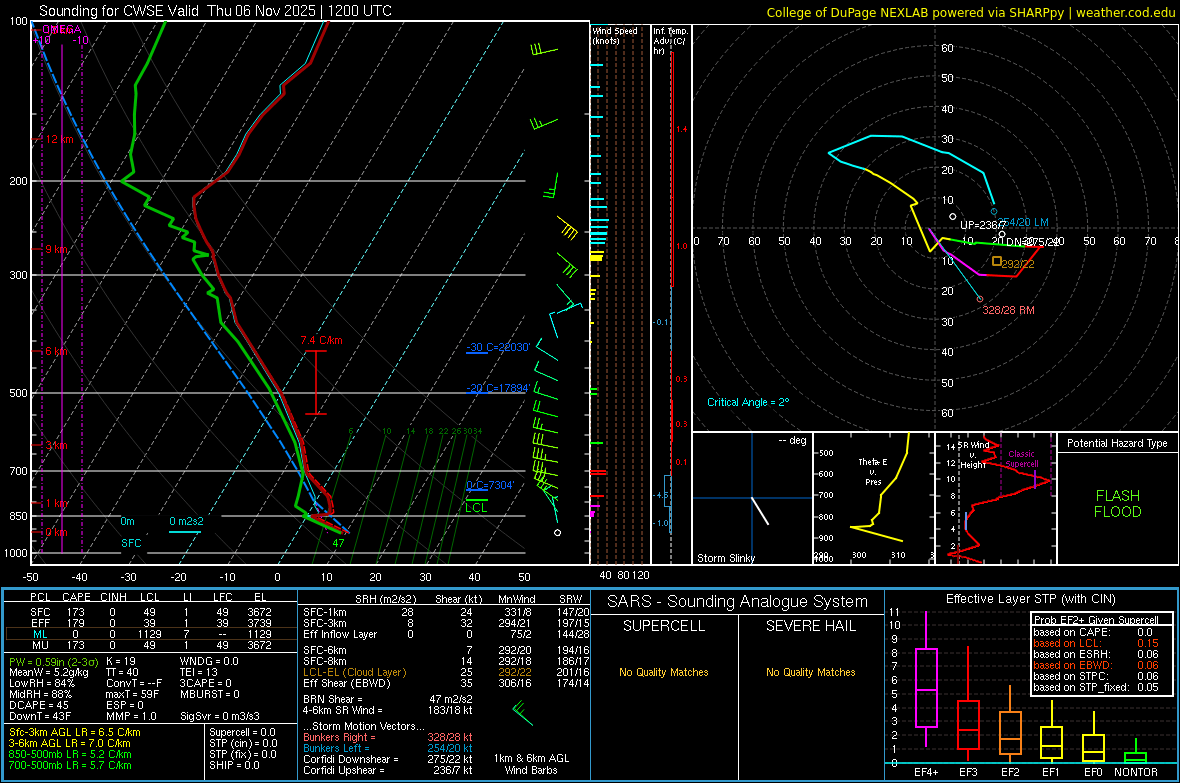Click the Eff Inflow Layer row

(x=446, y=634)
